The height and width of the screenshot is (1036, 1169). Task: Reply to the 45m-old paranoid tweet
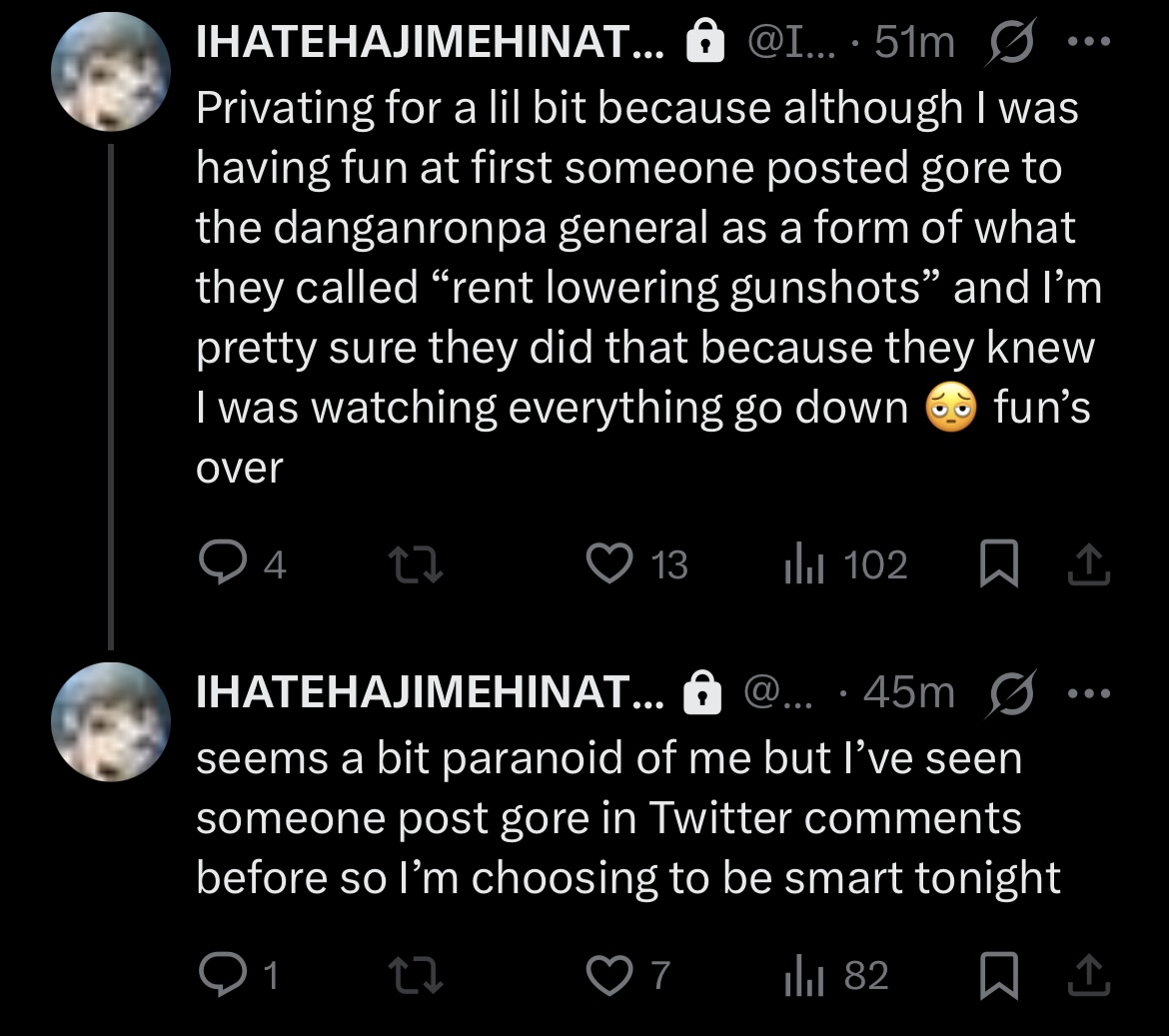218,975
